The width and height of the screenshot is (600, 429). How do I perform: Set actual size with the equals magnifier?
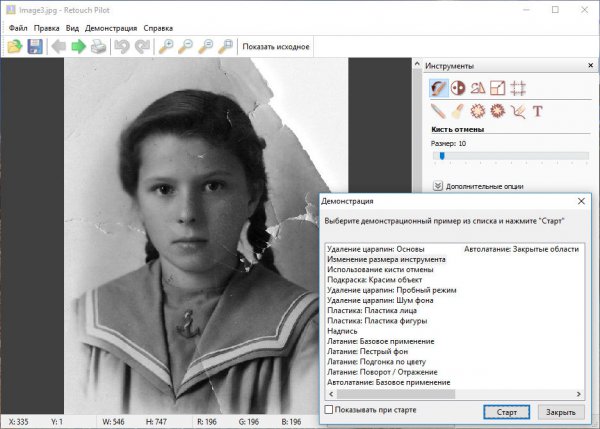205,46
